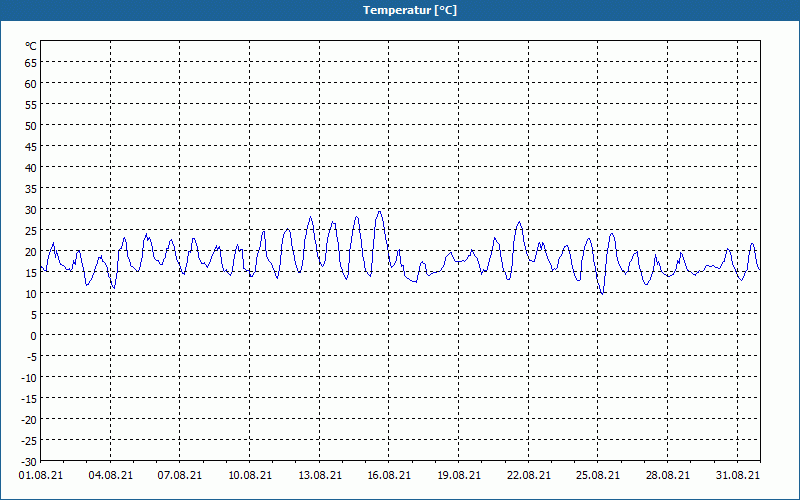800x500 pixels.
Task: Click the -10 y-axis value
Action: click(x=29, y=378)
